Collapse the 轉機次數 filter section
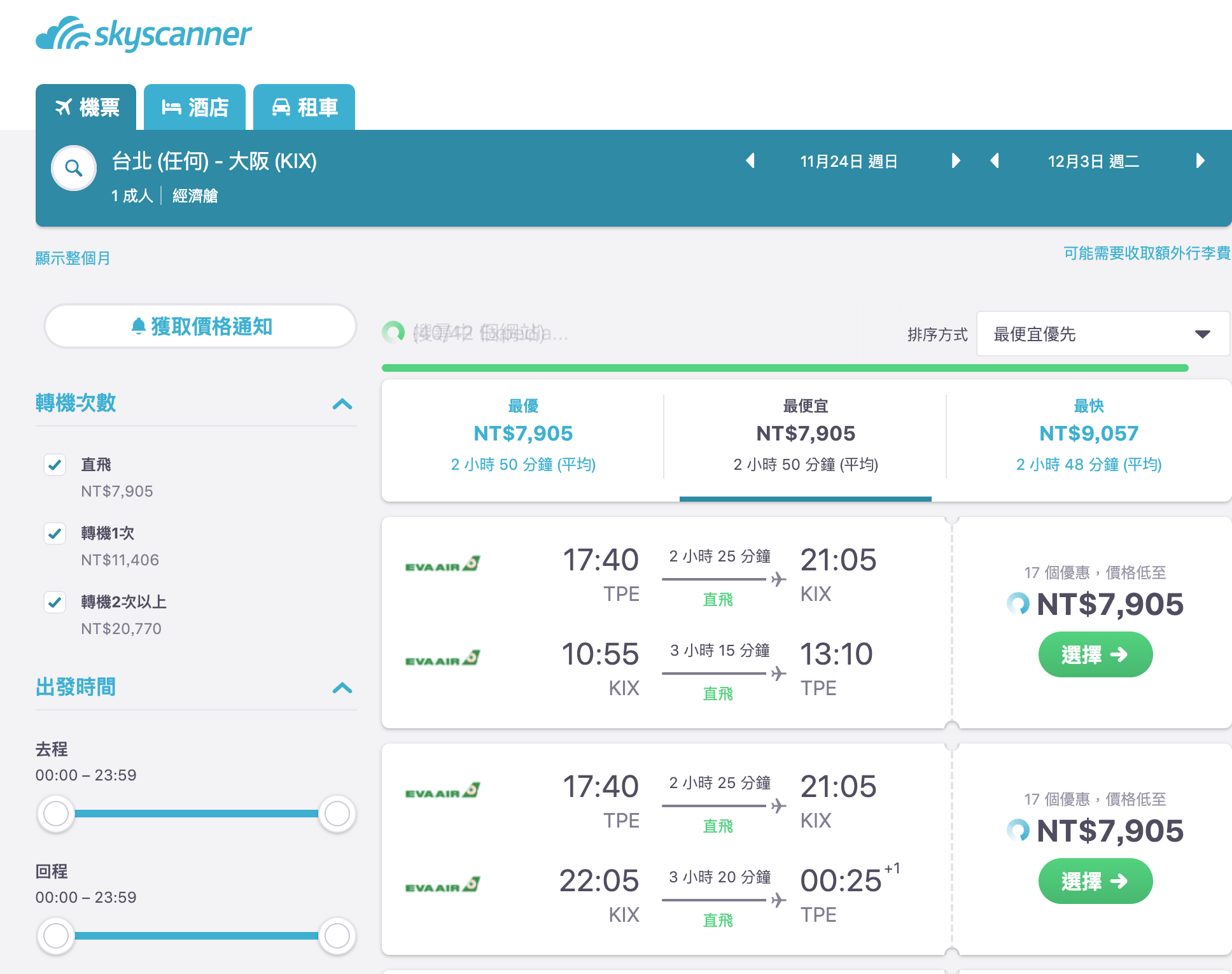1232x974 pixels. pyautogui.click(x=342, y=404)
